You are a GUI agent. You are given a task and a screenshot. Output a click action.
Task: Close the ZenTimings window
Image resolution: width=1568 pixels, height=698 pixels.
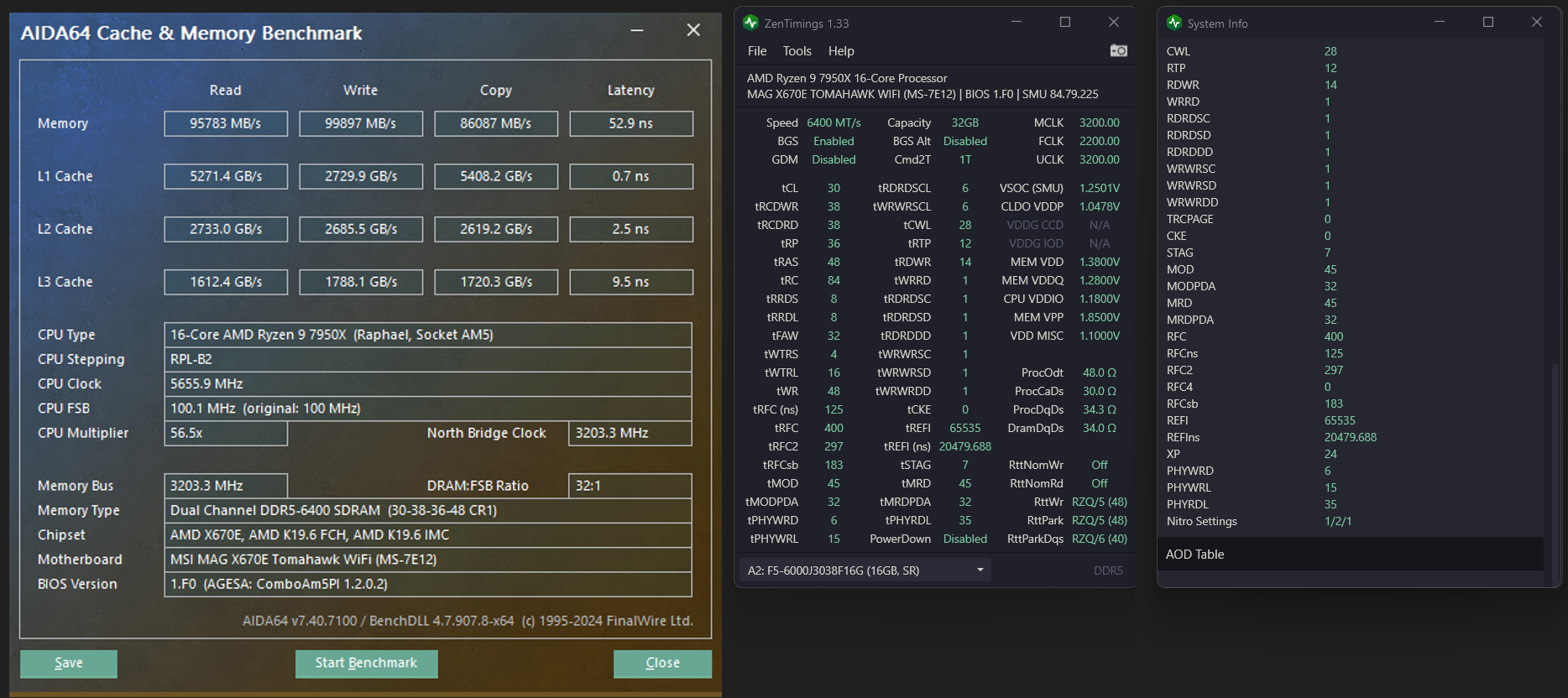[1114, 22]
